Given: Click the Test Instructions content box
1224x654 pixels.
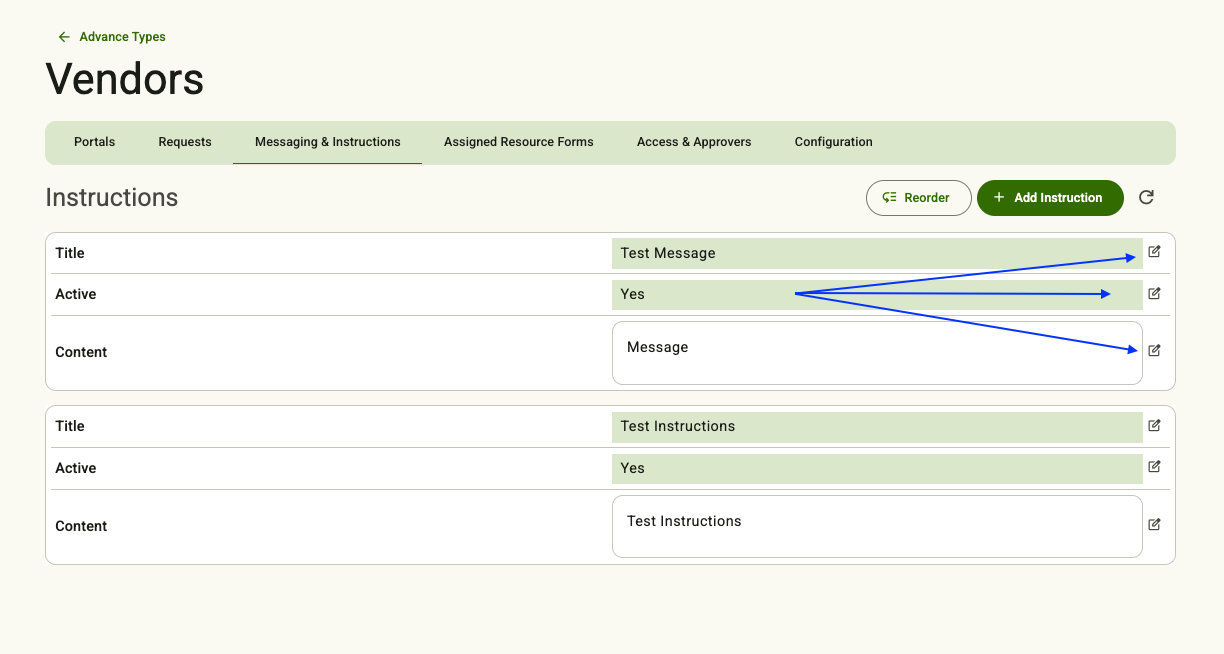Looking at the screenshot, I should click(877, 527).
